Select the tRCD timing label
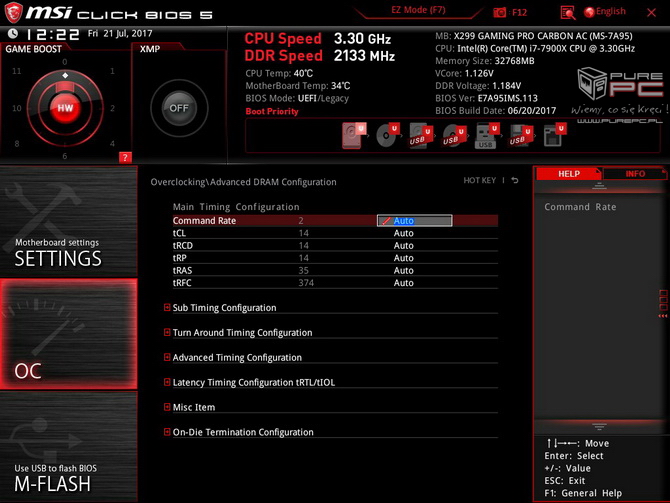 [182, 245]
